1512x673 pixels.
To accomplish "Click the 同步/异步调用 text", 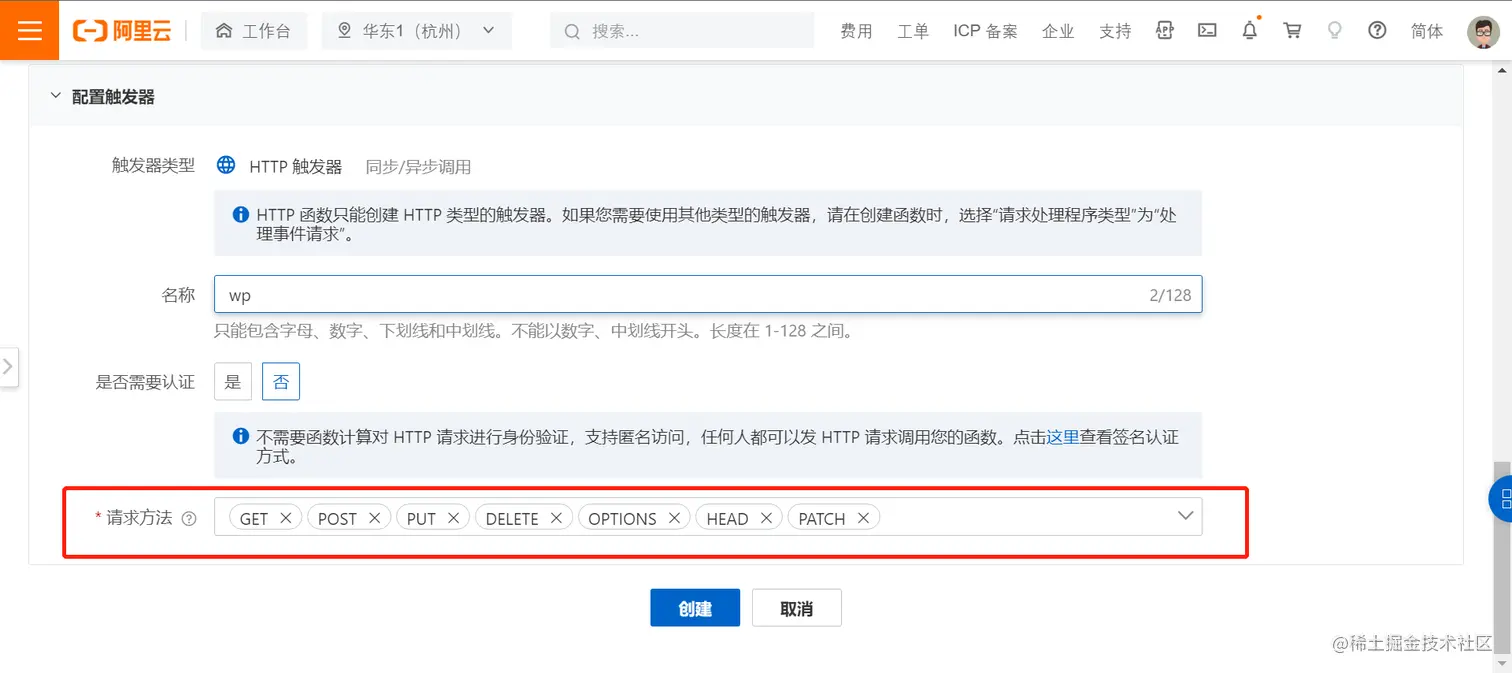I will pyautogui.click(x=418, y=167).
